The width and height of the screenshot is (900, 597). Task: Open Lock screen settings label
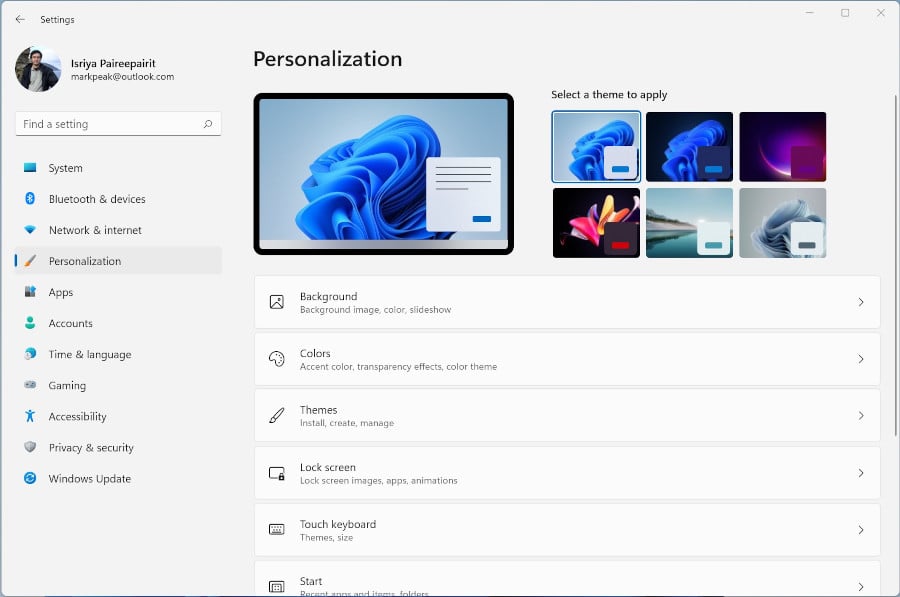pyautogui.click(x=328, y=467)
